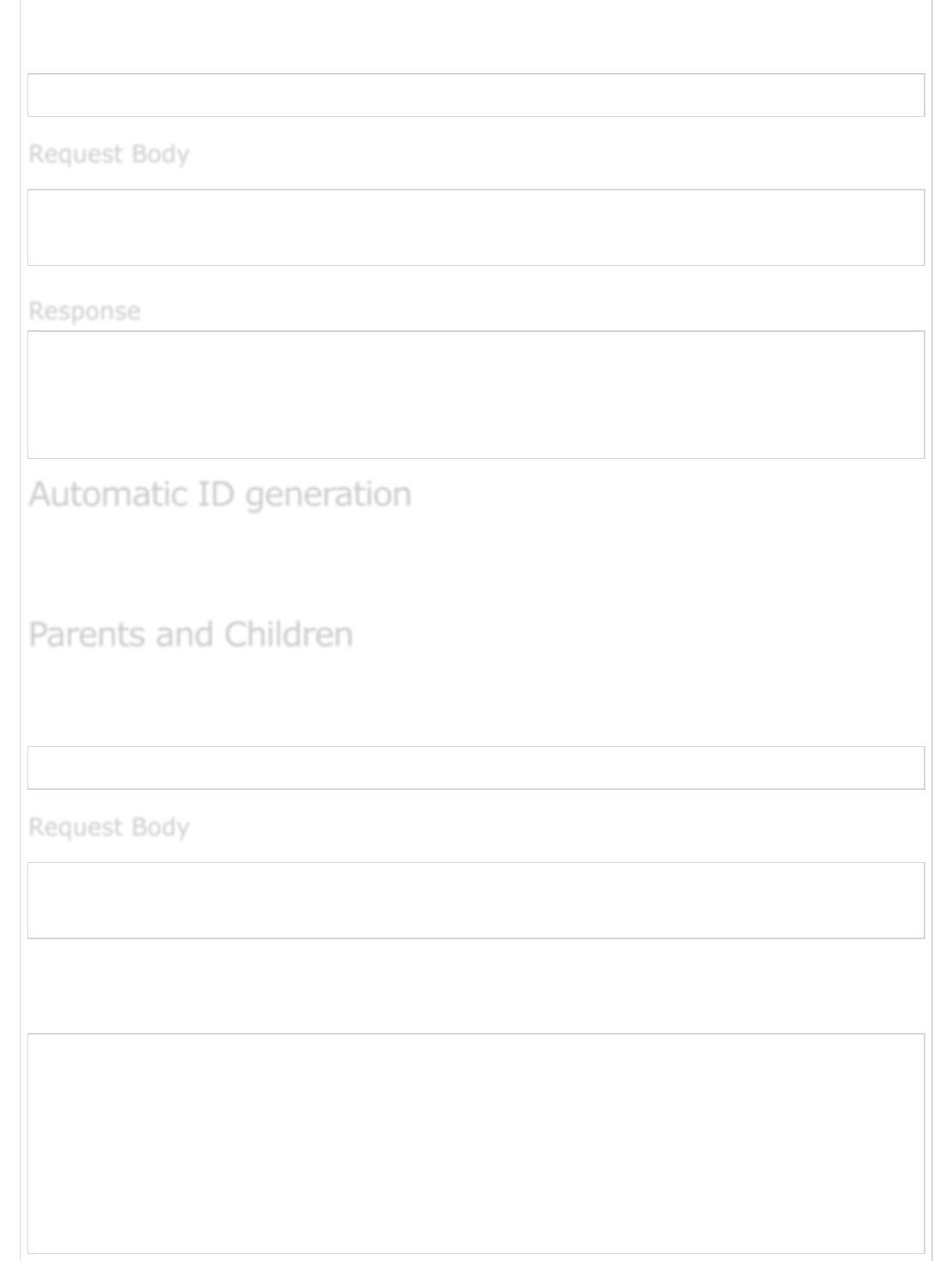Image resolution: width=952 pixels, height=1261 pixels.
Task: Click the box under the second Request Body label
Action: click(476, 901)
